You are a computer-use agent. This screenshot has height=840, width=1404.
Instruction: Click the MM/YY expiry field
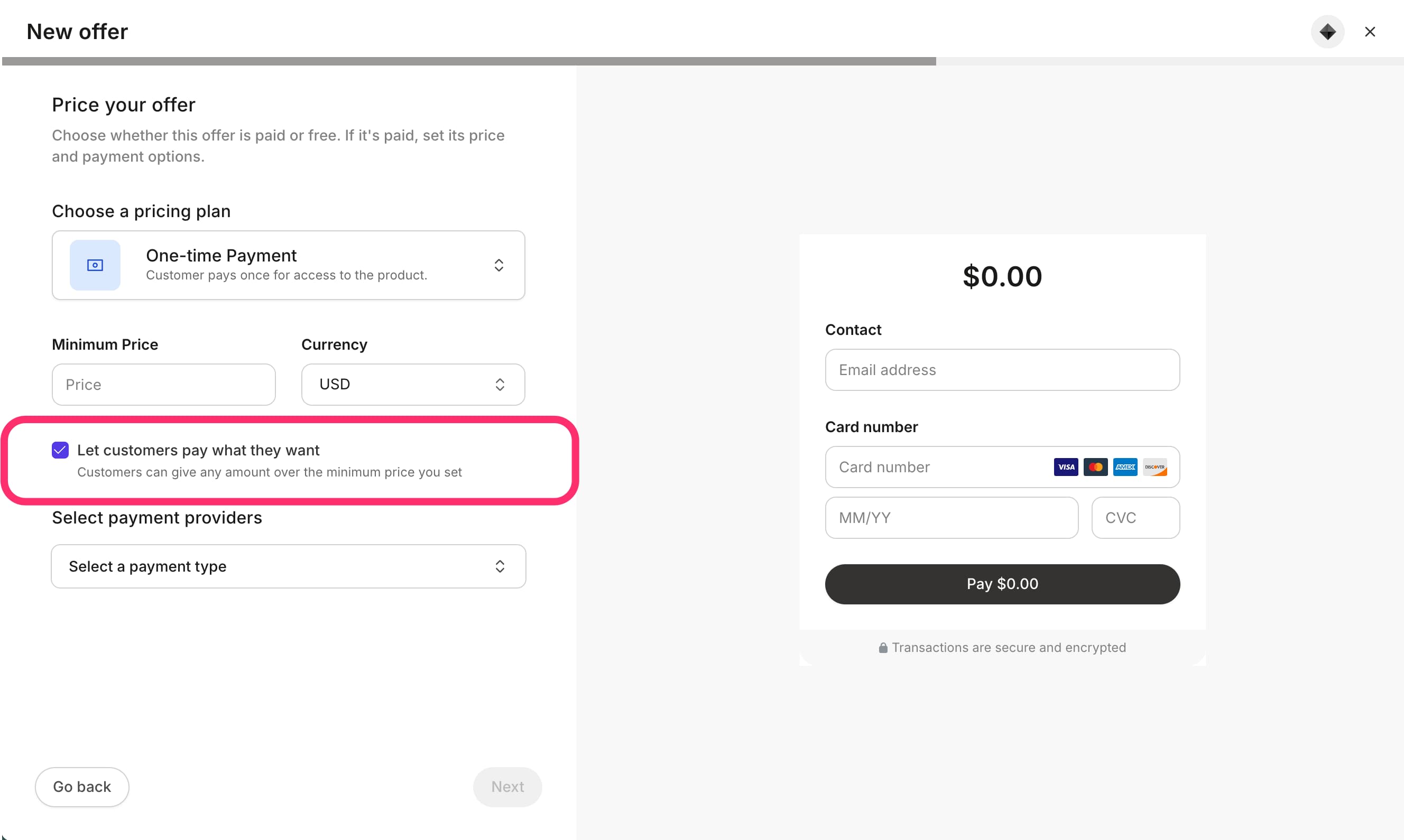click(951, 517)
